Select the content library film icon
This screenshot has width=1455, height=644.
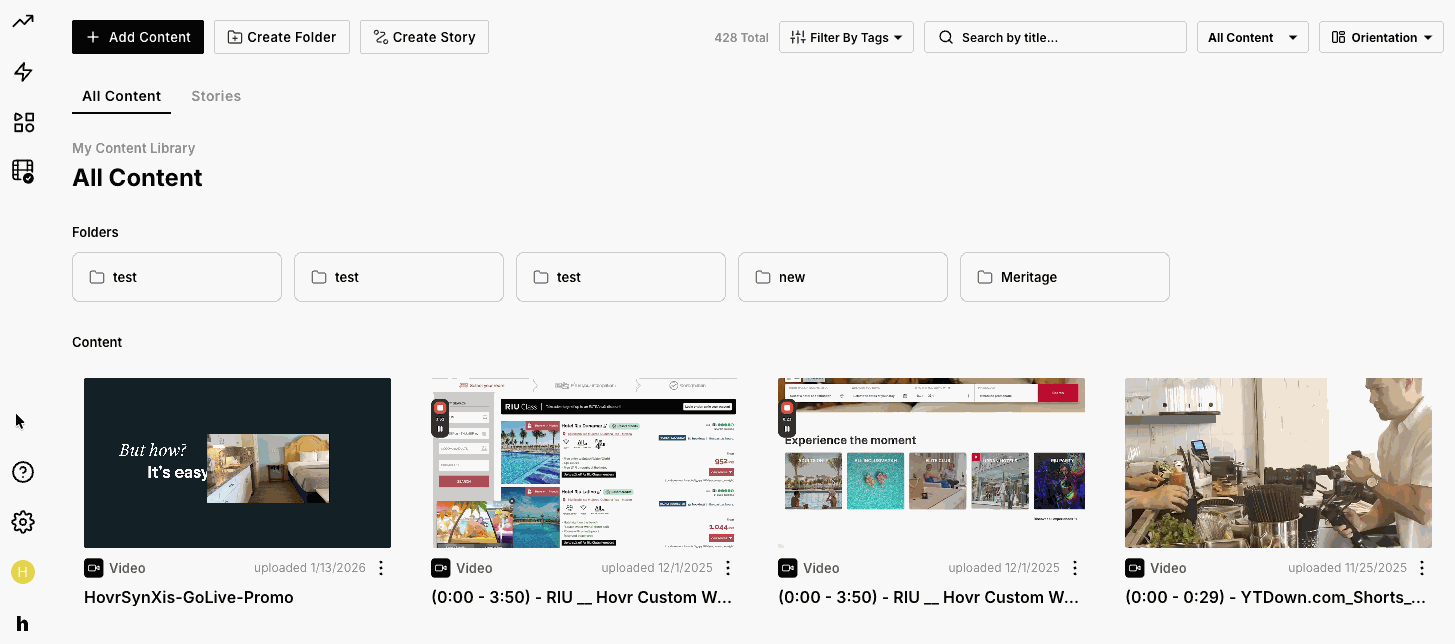pyautogui.click(x=23, y=171)
